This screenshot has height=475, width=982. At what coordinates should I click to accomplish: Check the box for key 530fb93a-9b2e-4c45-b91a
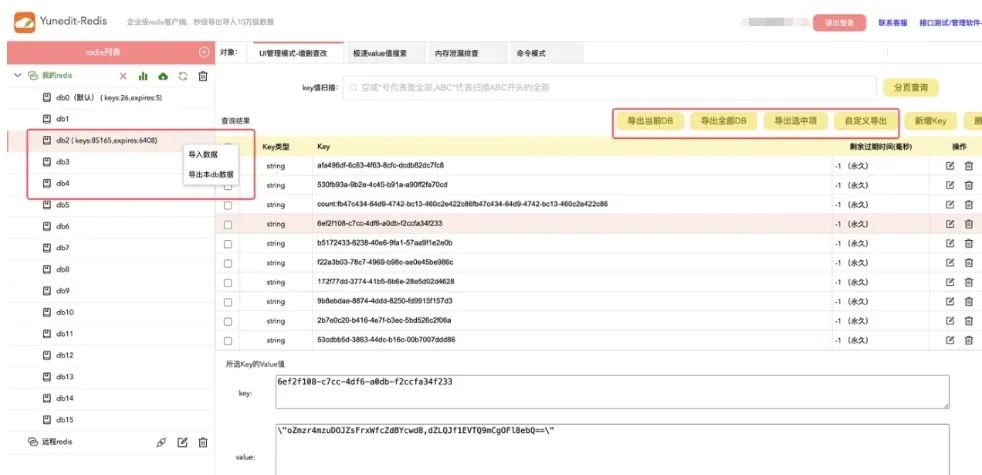pyautogui.click(x=228, y=186)
